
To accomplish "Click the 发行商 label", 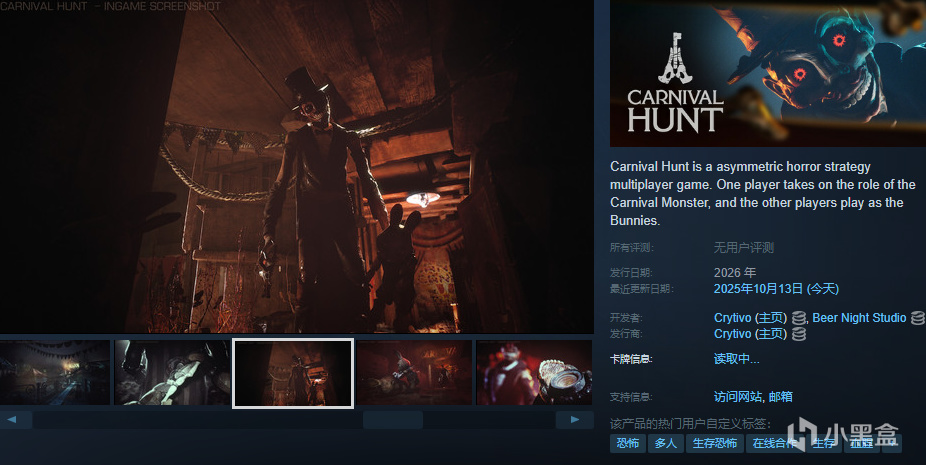I will (626, 334).
